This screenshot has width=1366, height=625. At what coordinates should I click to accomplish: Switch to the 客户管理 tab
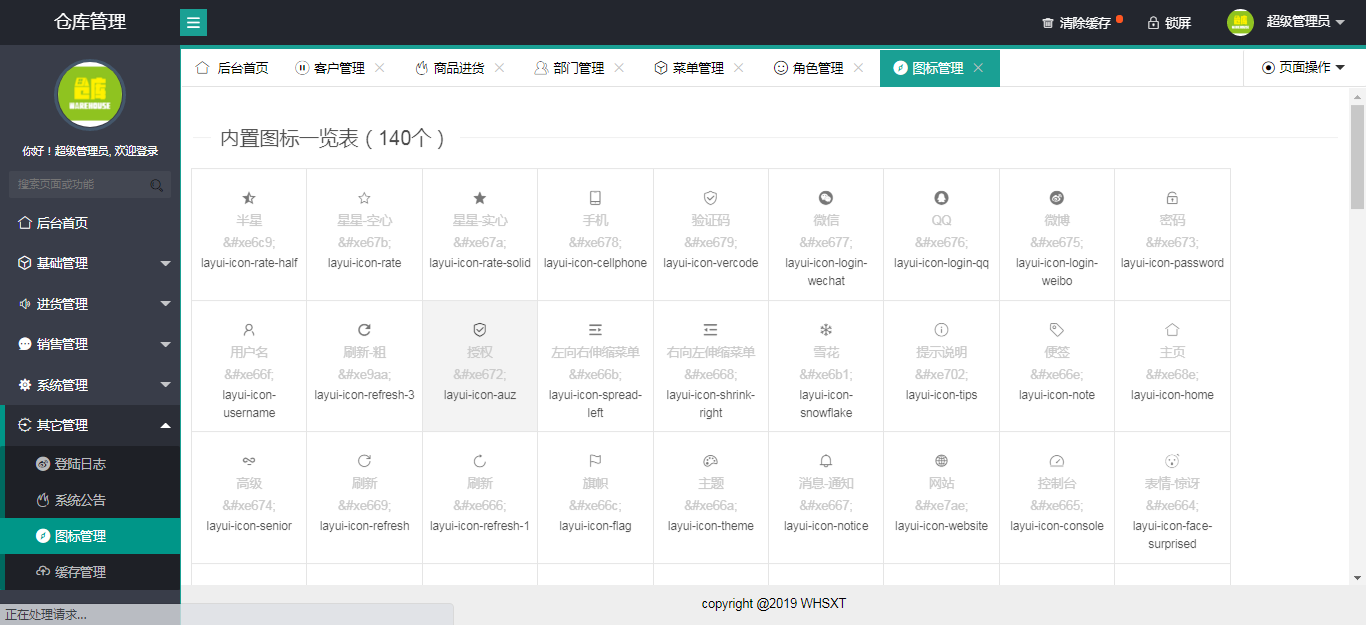tap(334, 68)
